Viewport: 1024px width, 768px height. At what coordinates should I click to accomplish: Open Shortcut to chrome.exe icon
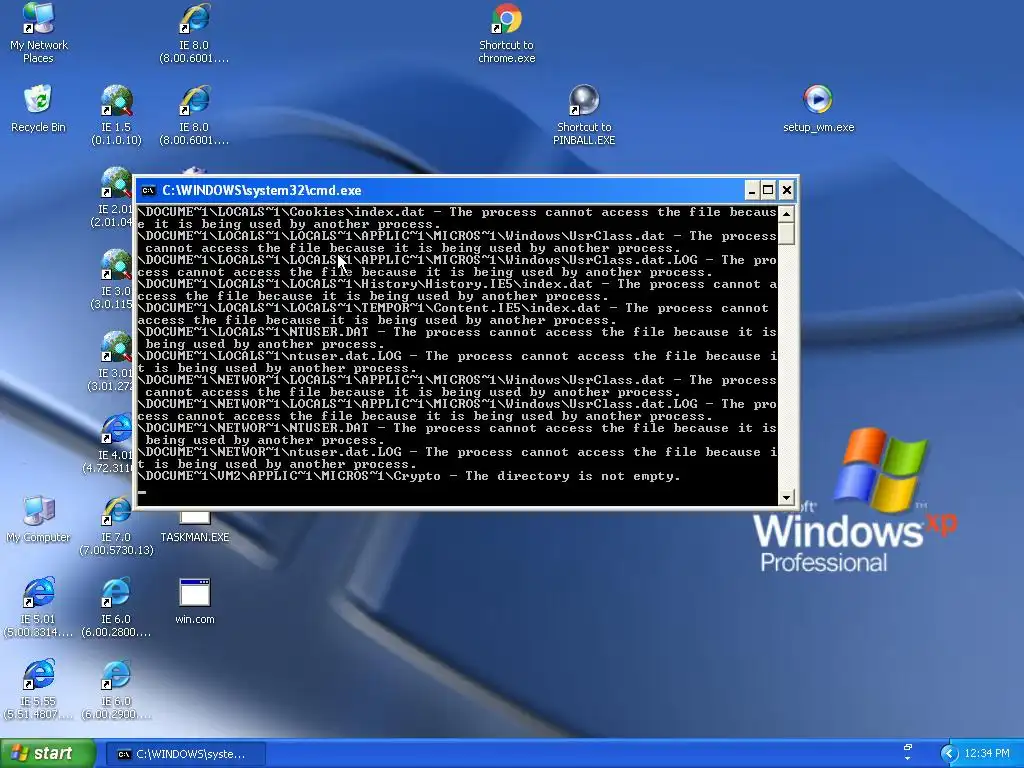point(507,33)
